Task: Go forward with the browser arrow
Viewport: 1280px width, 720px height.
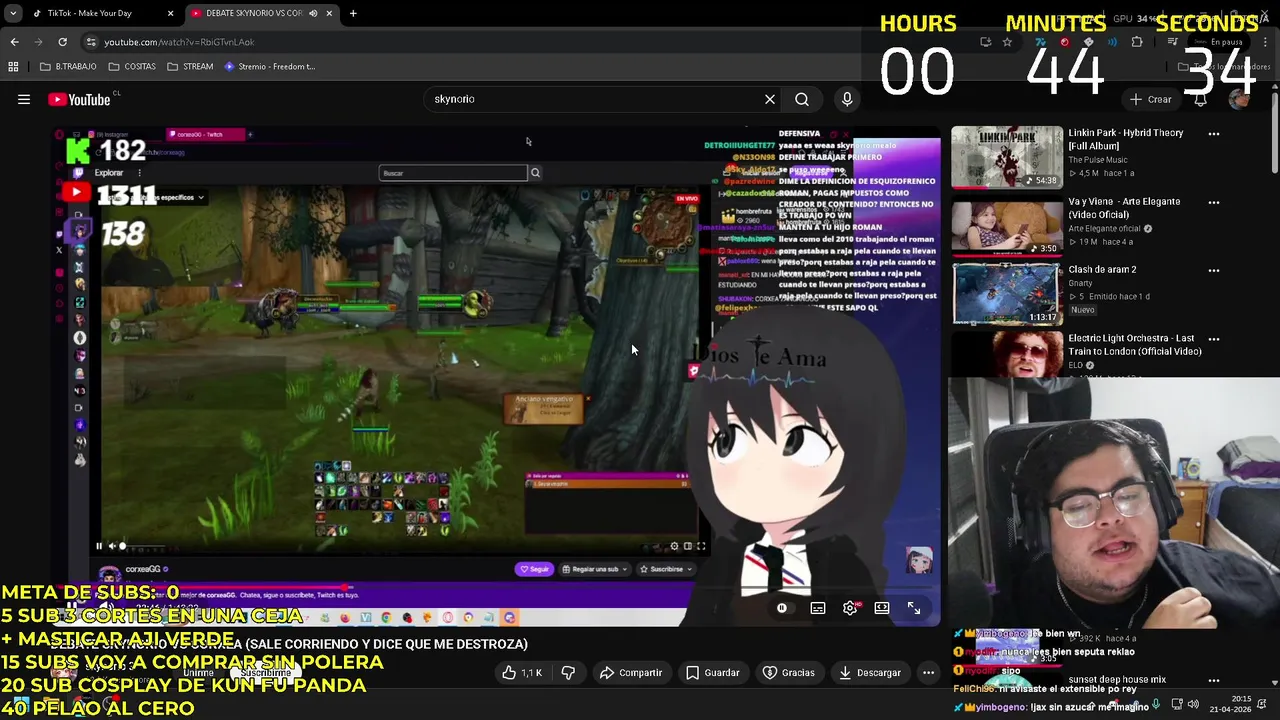Action: [38, 42]
